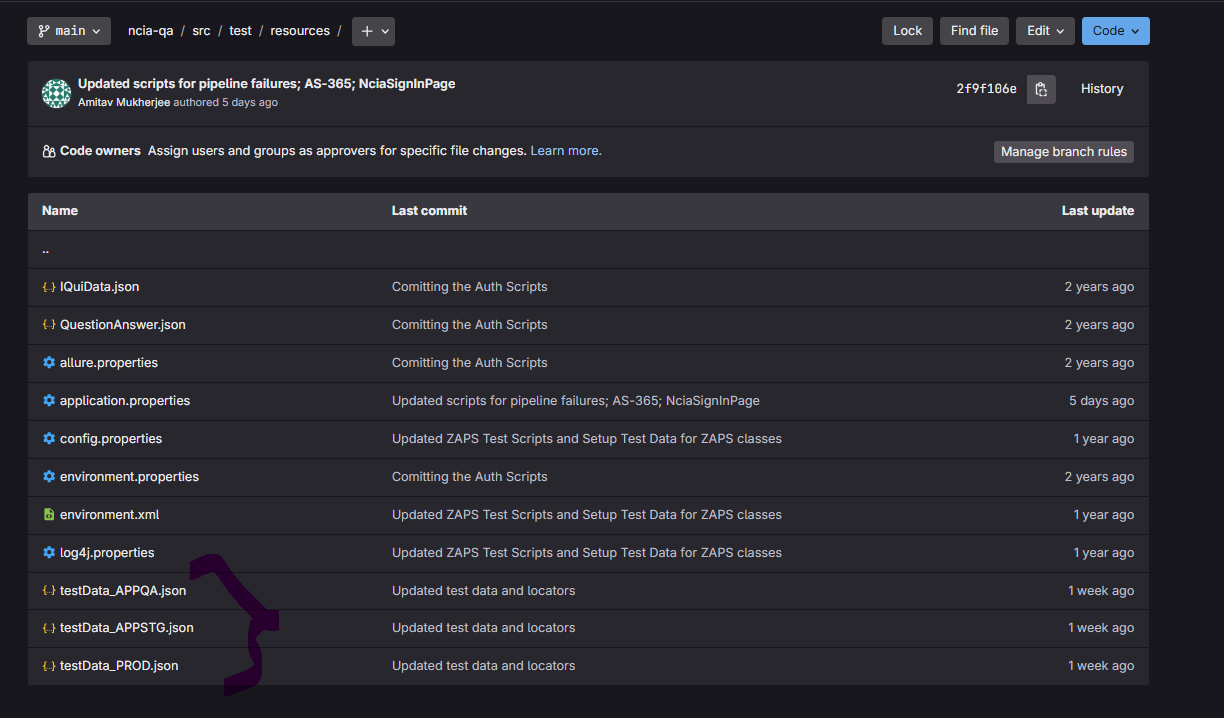Open config.properties file
This screenshot has height=718, width=1224.
(x=111, y=439)
